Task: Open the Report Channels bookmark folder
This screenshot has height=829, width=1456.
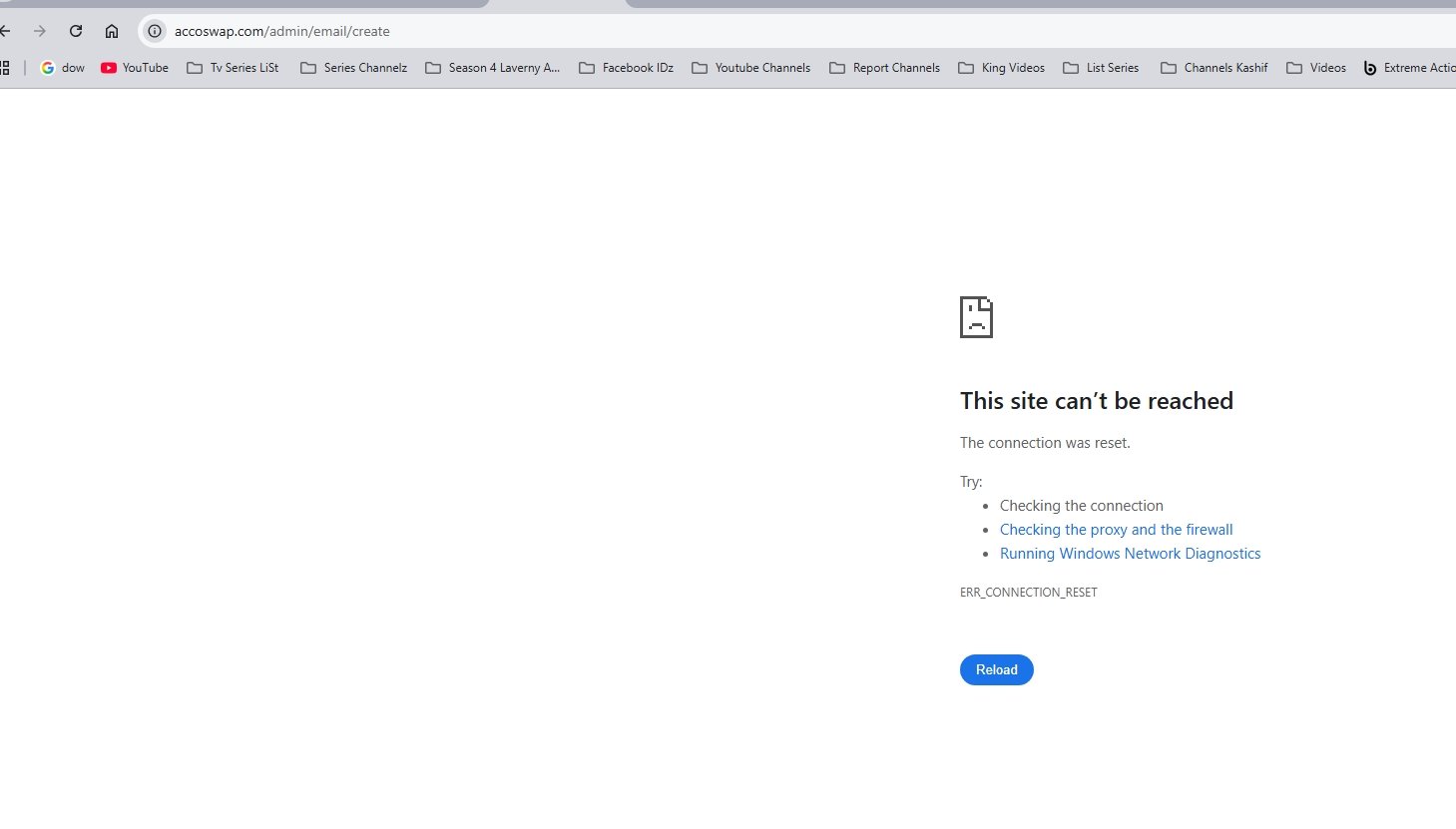Action: [x=884, y=68]
